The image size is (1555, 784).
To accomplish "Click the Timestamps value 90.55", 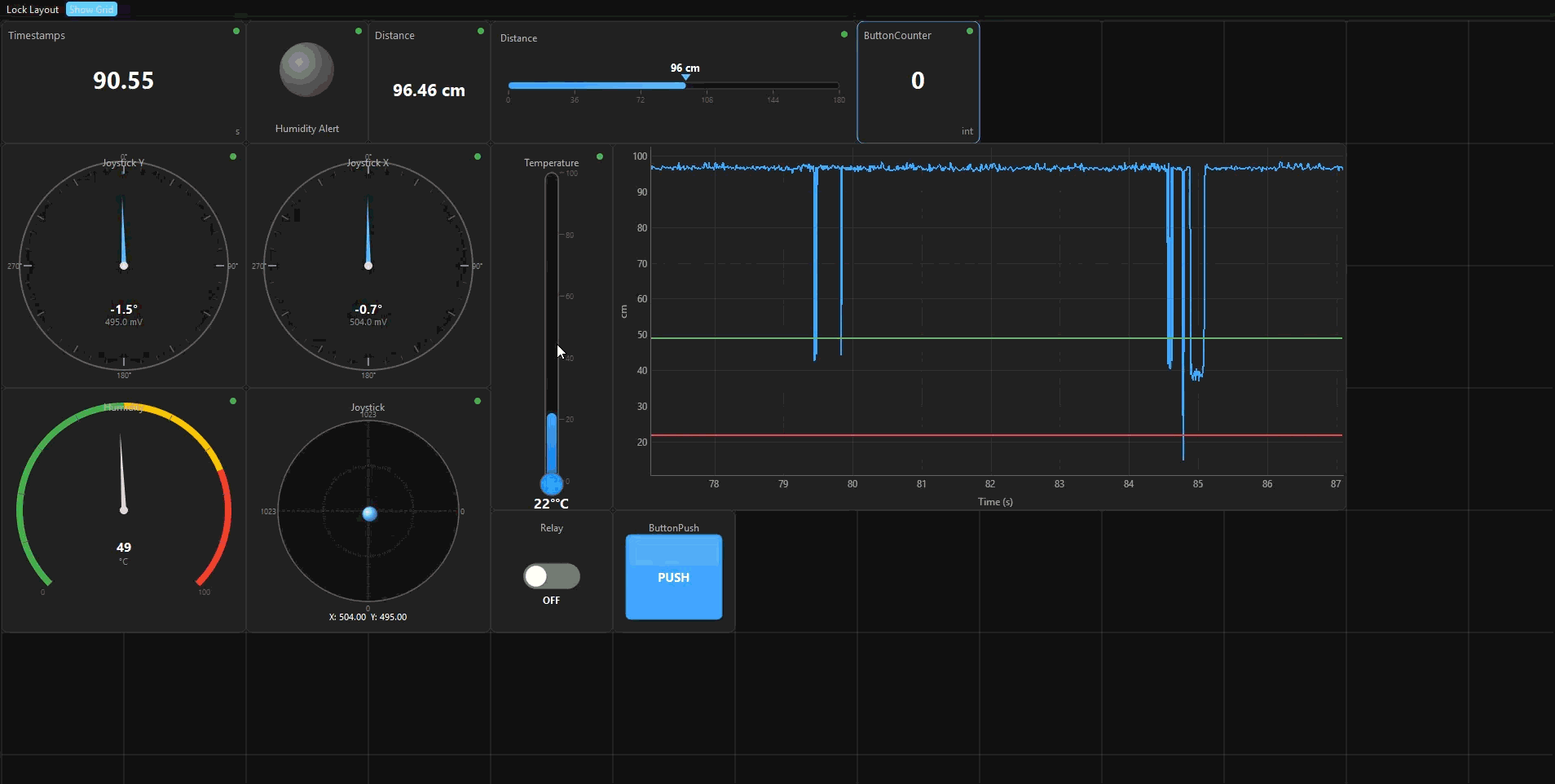I will click(122, 80).
